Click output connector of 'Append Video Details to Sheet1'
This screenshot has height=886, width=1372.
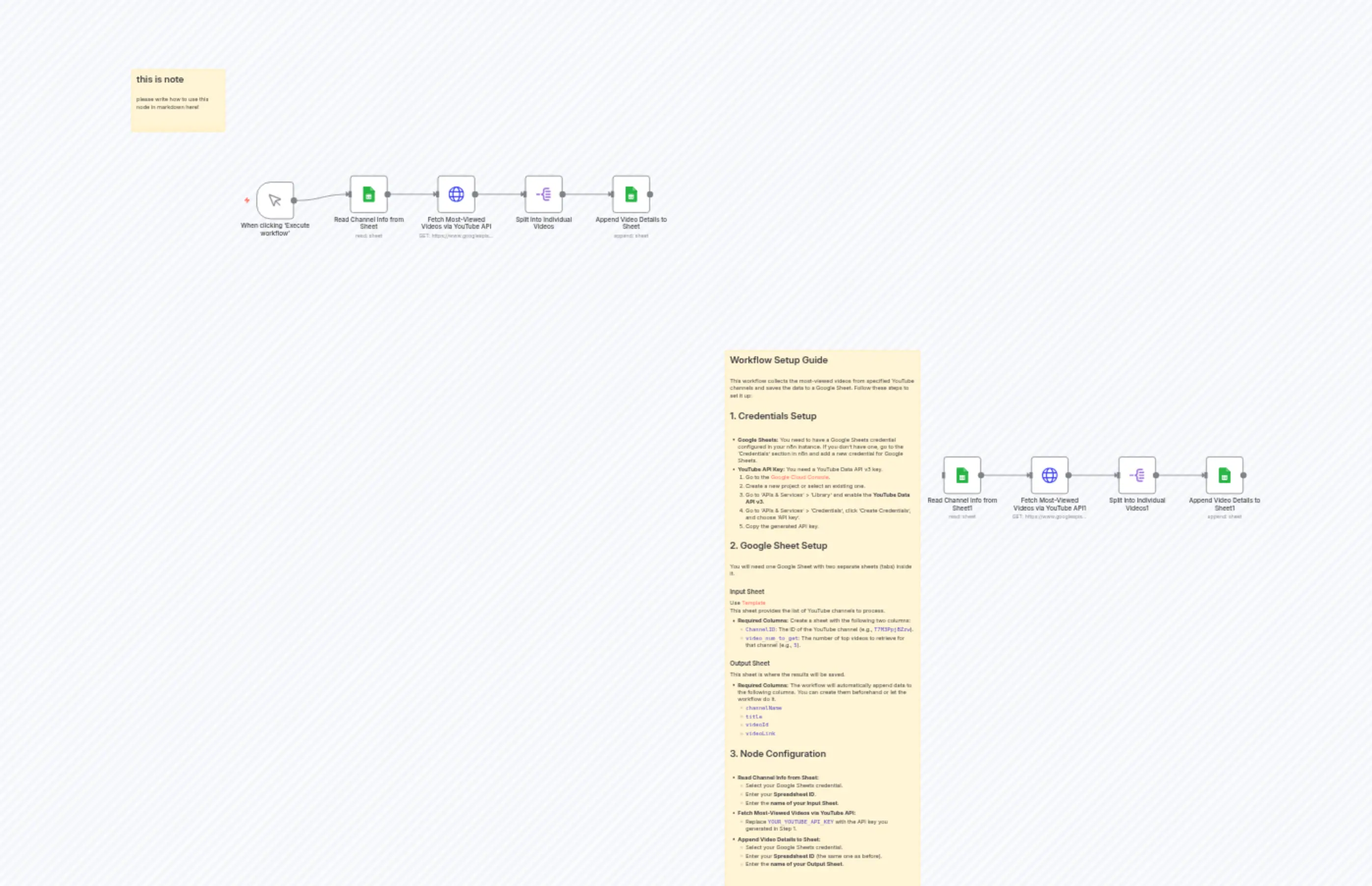pos(1243,475)
